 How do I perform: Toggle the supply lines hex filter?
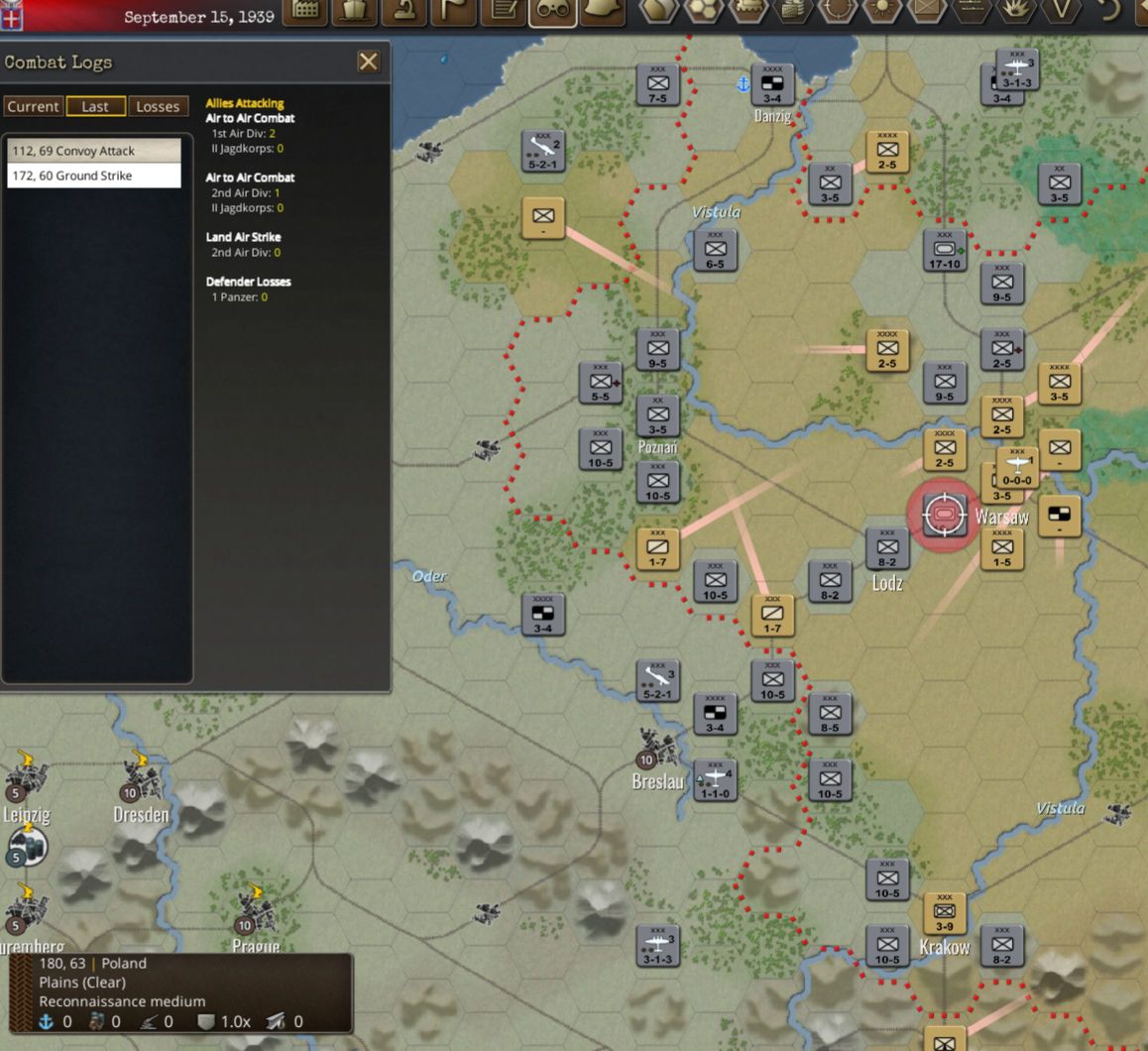tap(972, 10)
